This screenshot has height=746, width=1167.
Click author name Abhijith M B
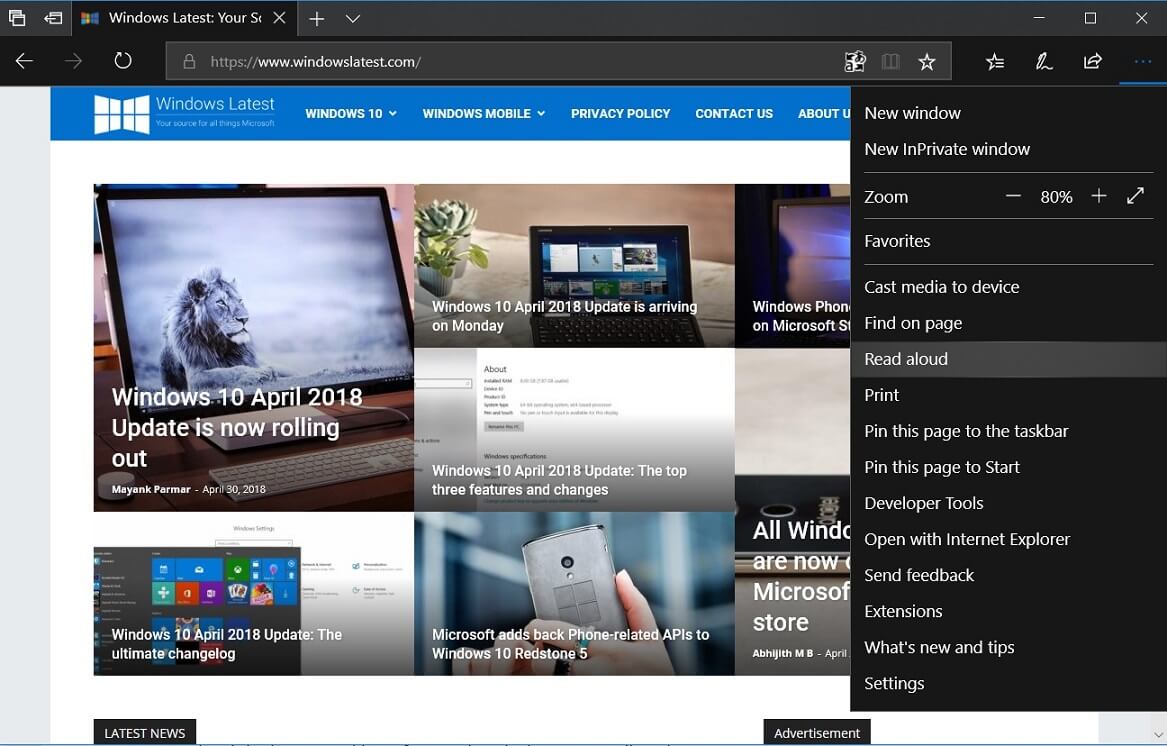point(782,653)
